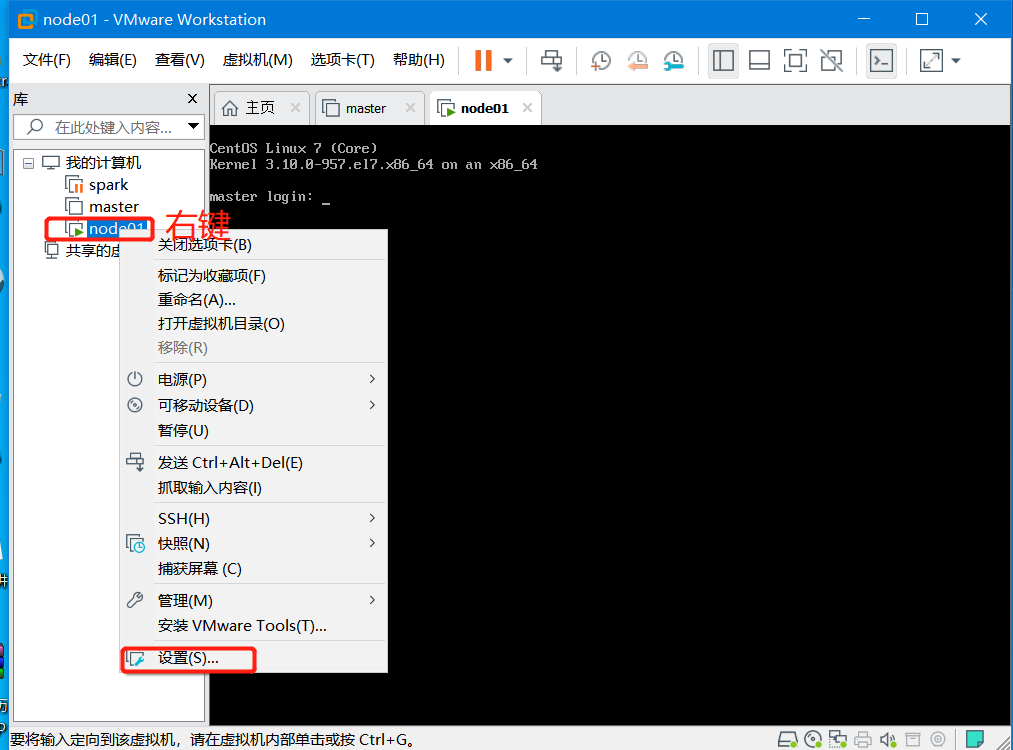Open the 帮助(H) menu
1013x750 pixels.
click(x=419, y=60)
